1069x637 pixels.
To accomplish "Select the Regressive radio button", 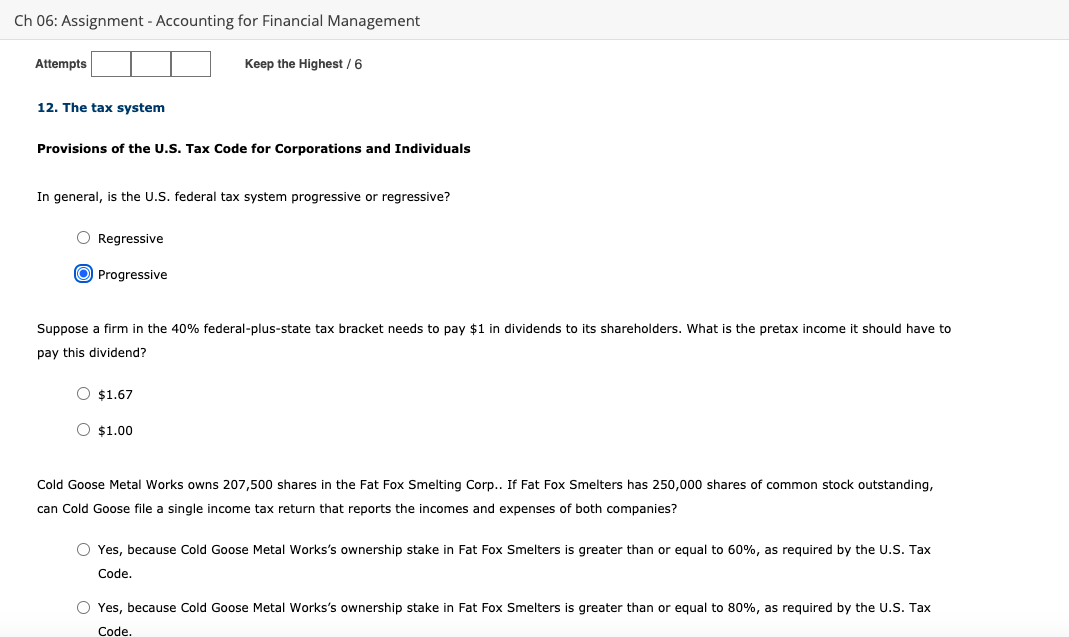I will pyautogui.click(x=84, y=237).
